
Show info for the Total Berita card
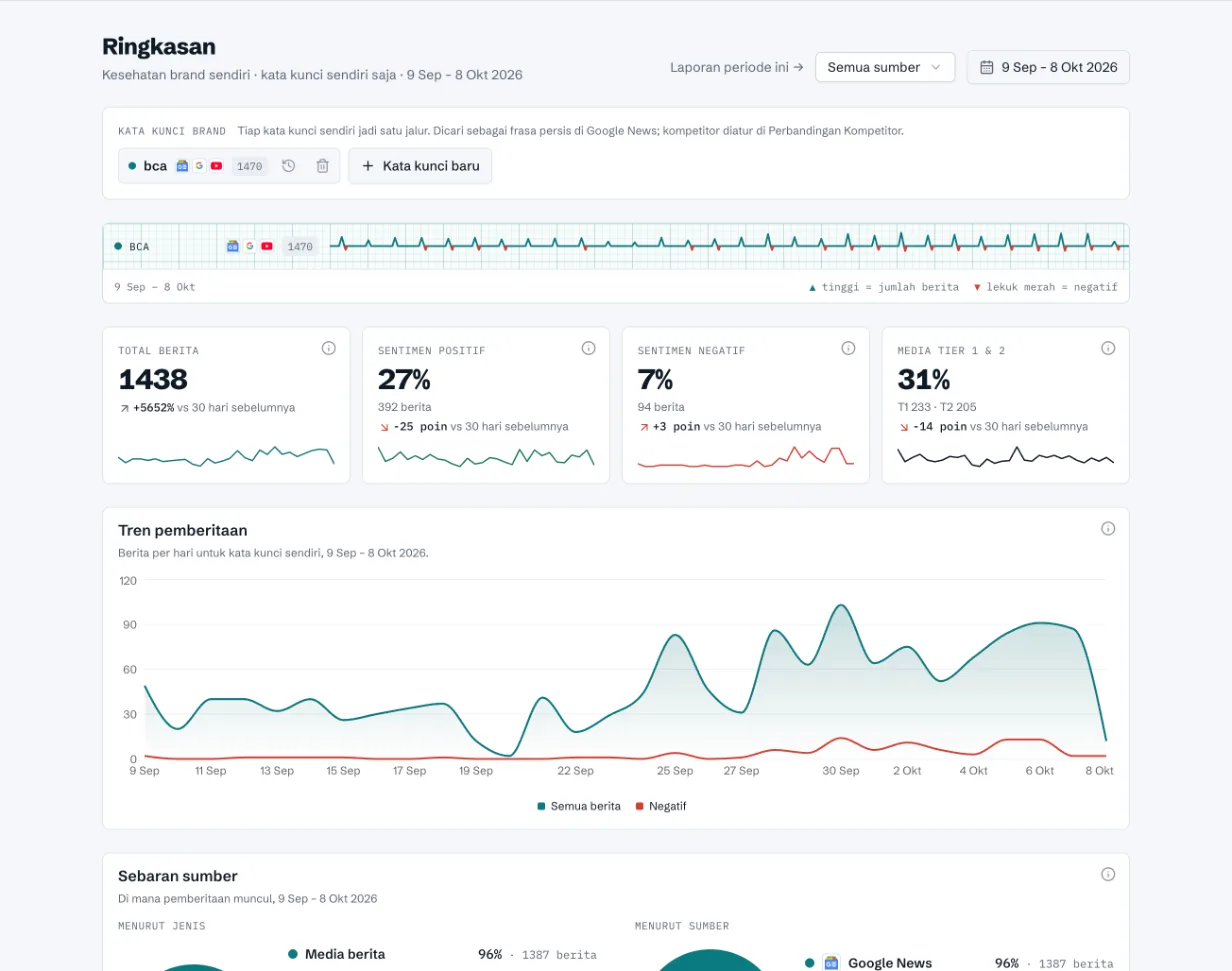328,348
